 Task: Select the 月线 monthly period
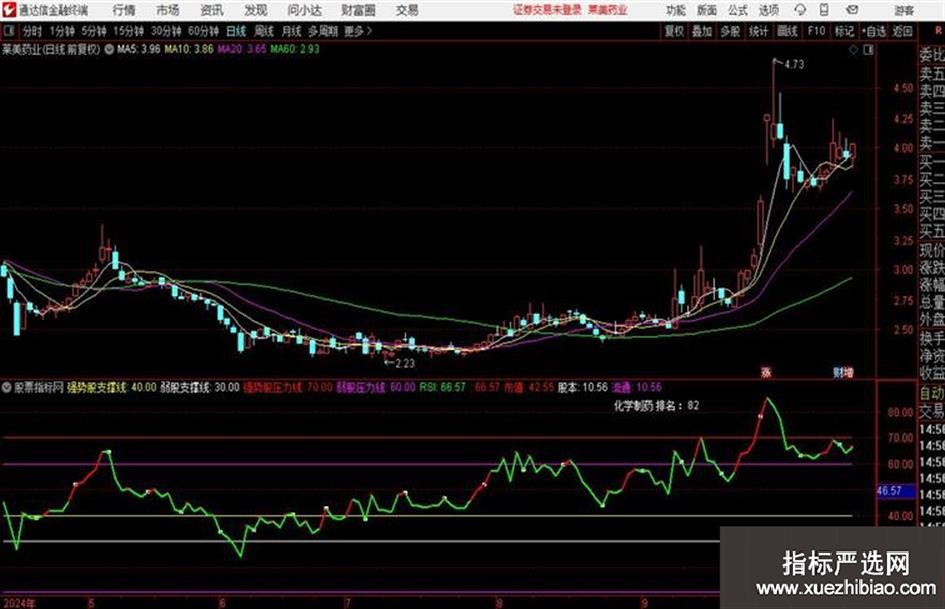291,31
